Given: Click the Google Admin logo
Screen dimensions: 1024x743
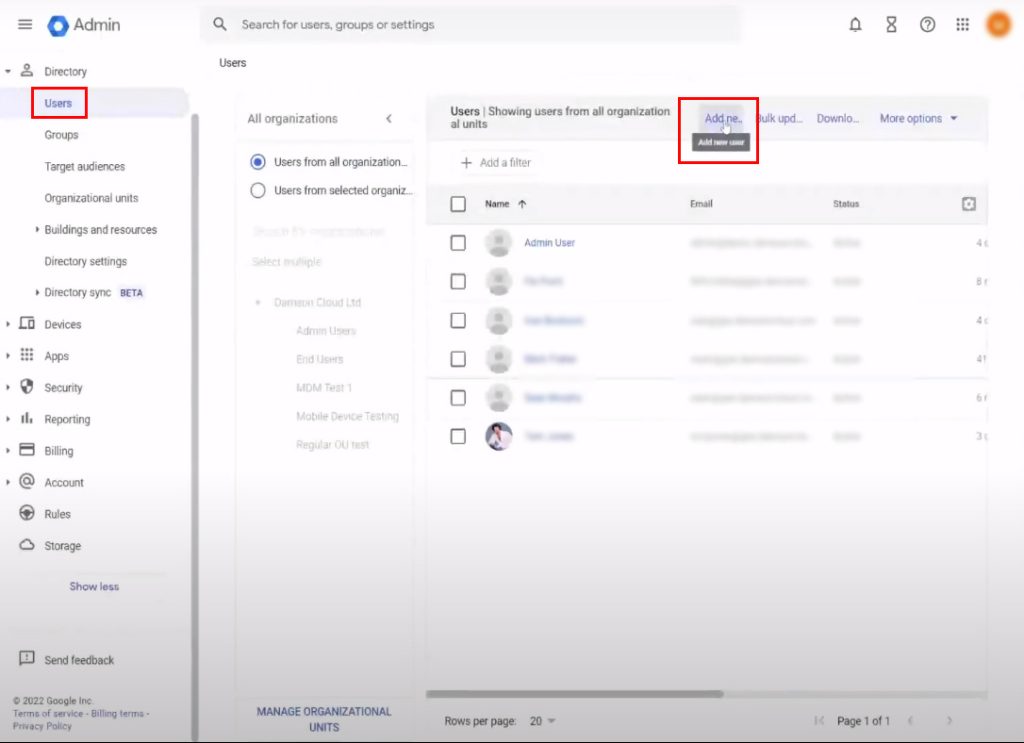Looking at the screenshot, I should [x=84, y=25].
